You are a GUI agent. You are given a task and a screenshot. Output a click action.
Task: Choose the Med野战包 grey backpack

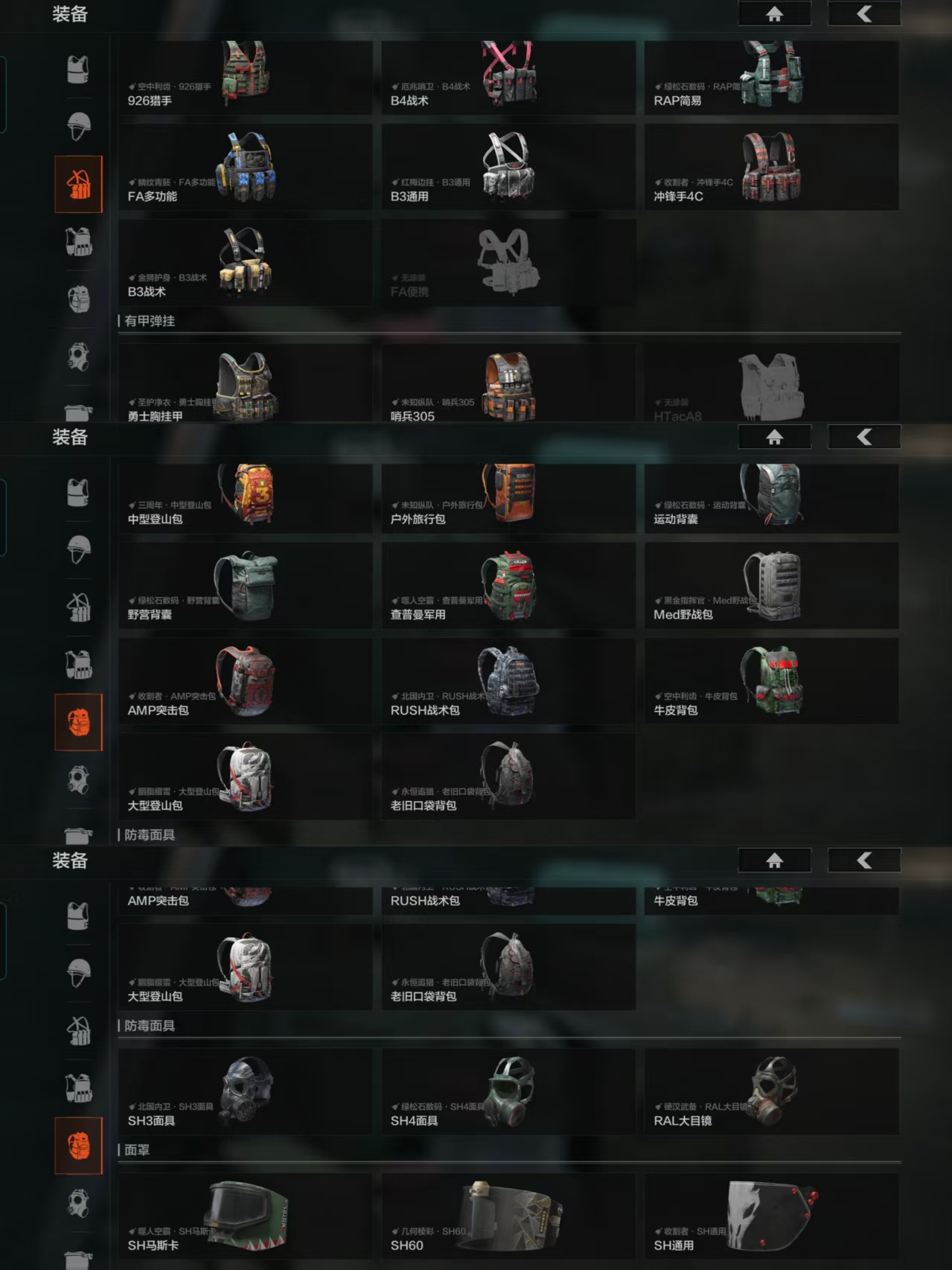coord(771,585)
